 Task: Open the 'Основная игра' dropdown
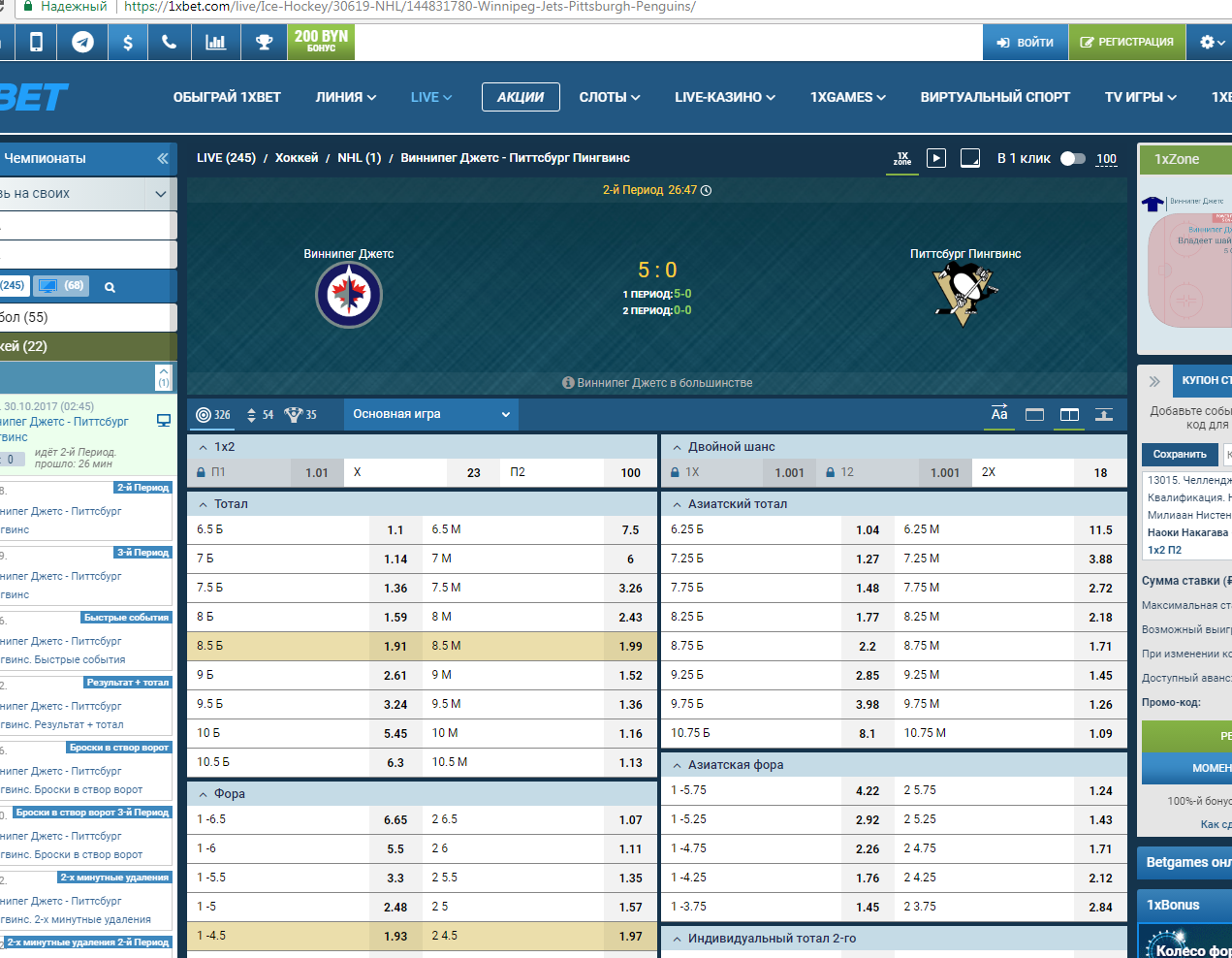(x=431, y=414)
